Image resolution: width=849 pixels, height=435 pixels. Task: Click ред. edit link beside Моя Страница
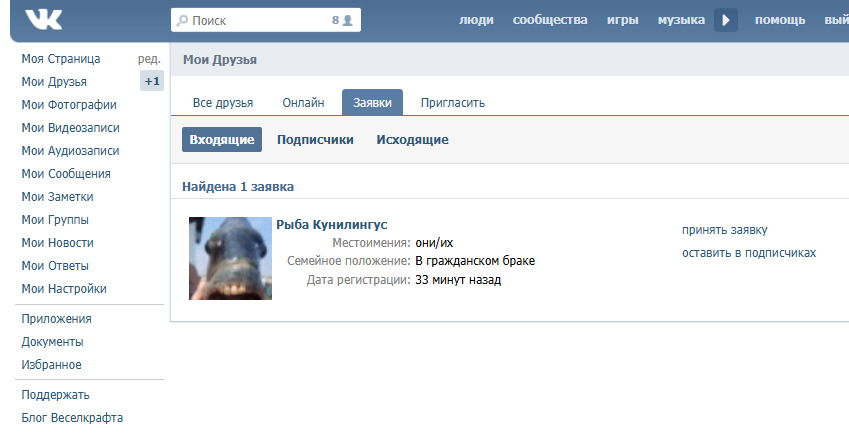pyautogui.click(x=149, y=59)
